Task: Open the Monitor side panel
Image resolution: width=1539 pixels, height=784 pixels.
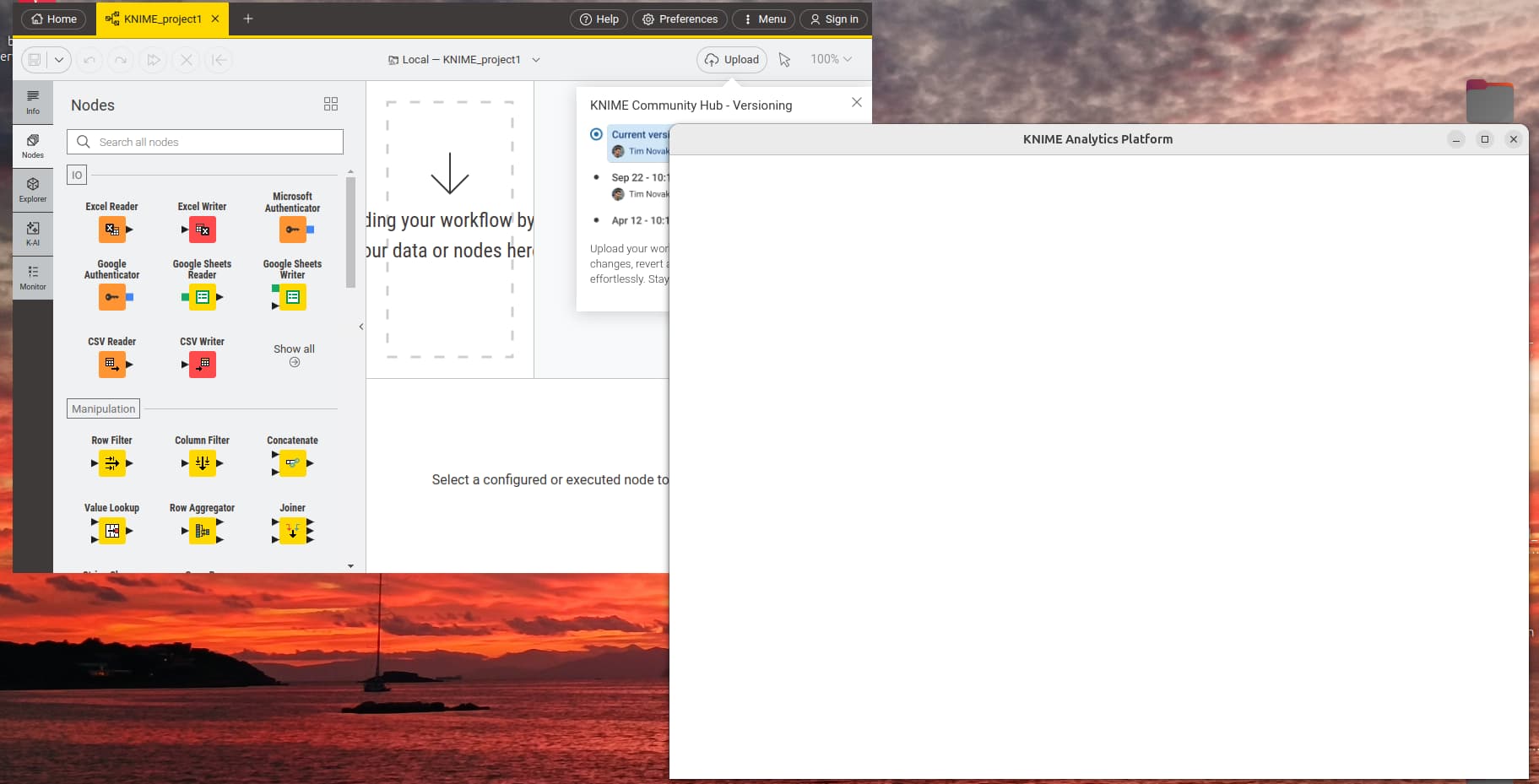Action: (33, 278)
